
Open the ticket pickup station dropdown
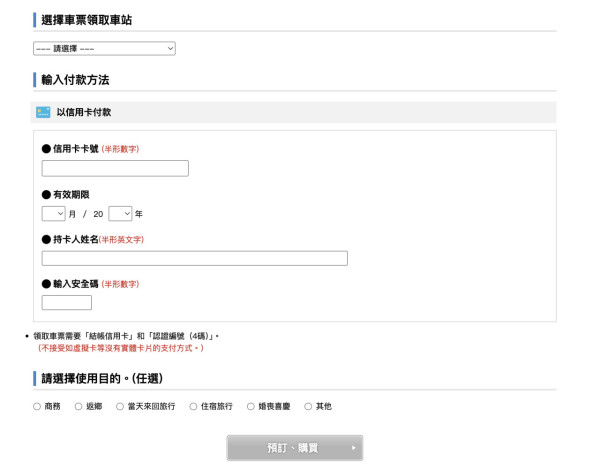click(x=104, y=48)
